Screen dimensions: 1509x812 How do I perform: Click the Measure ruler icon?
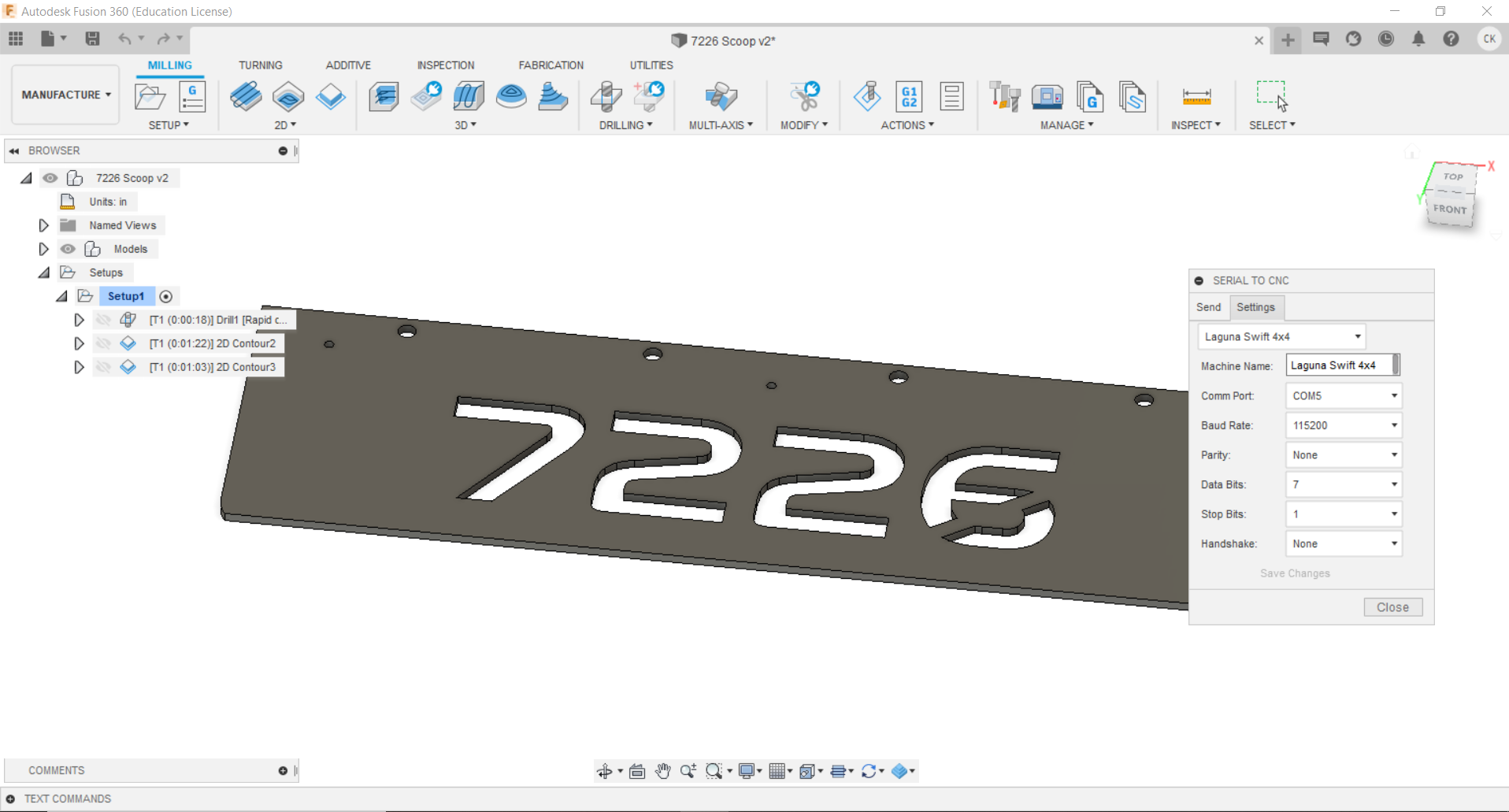tap(1196, 97)
